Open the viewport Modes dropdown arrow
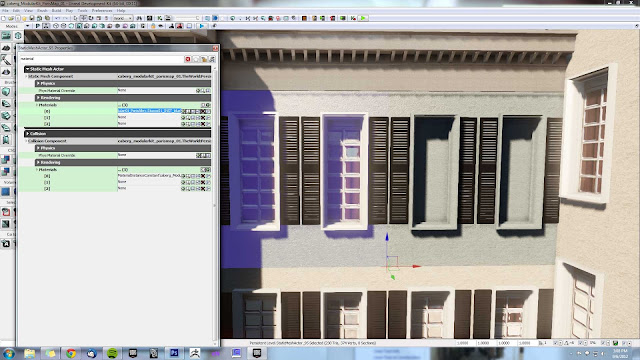This screenshot has height=360, width=640. click(28, 26)
